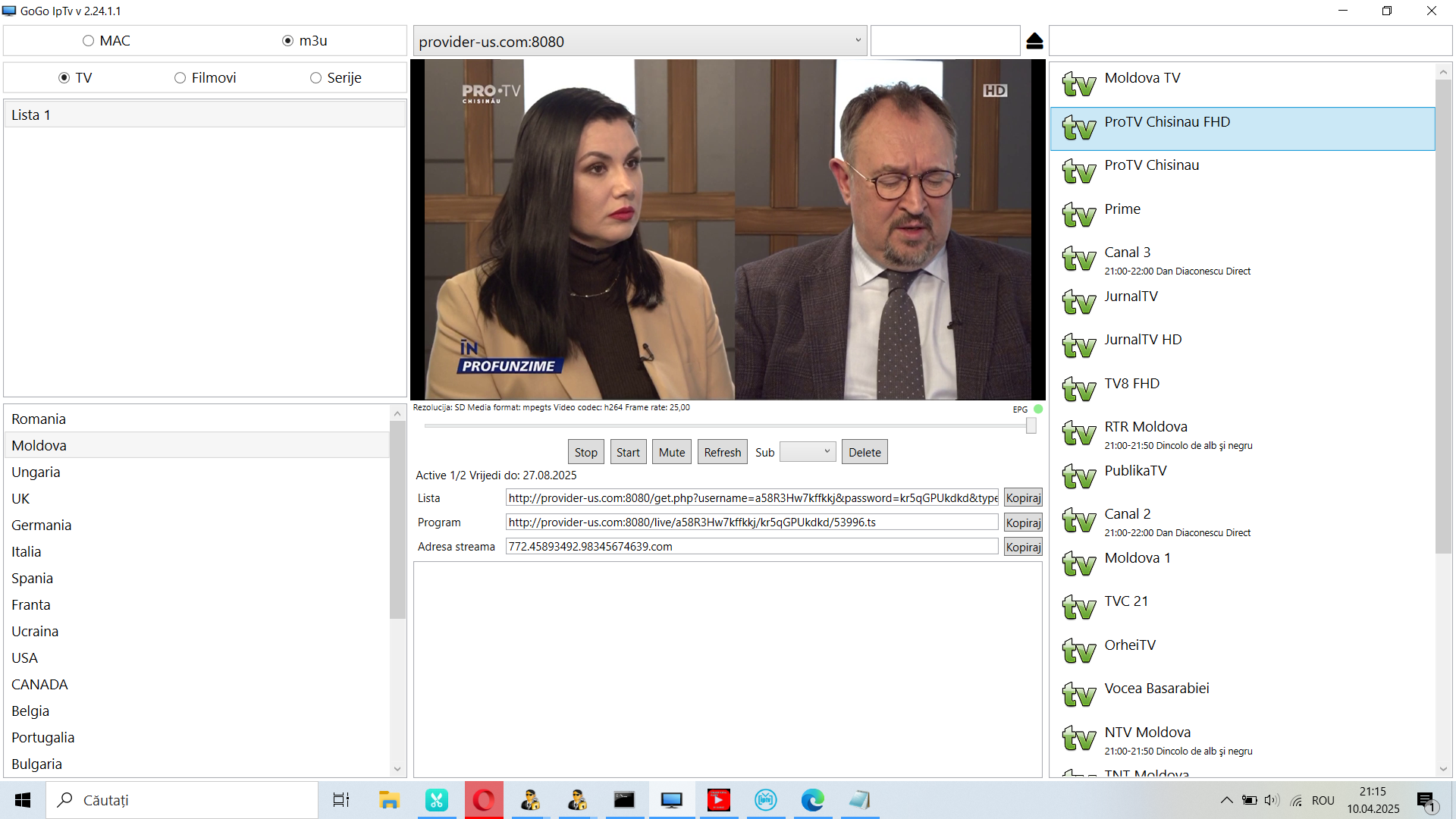The width and height of the screenshot is (1456, 819).
Task: Open the Opera browser in the taskbar
Action: coord(484,800)
